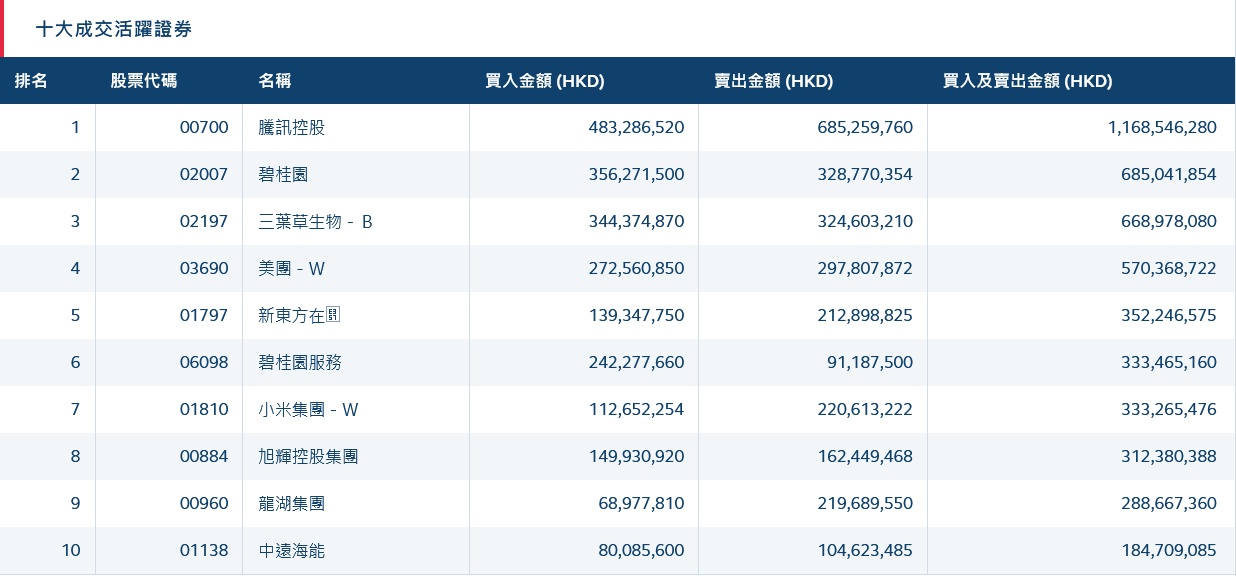Select stock code 03690
Screen dimensions: 1236x576
tap(204, 269)
